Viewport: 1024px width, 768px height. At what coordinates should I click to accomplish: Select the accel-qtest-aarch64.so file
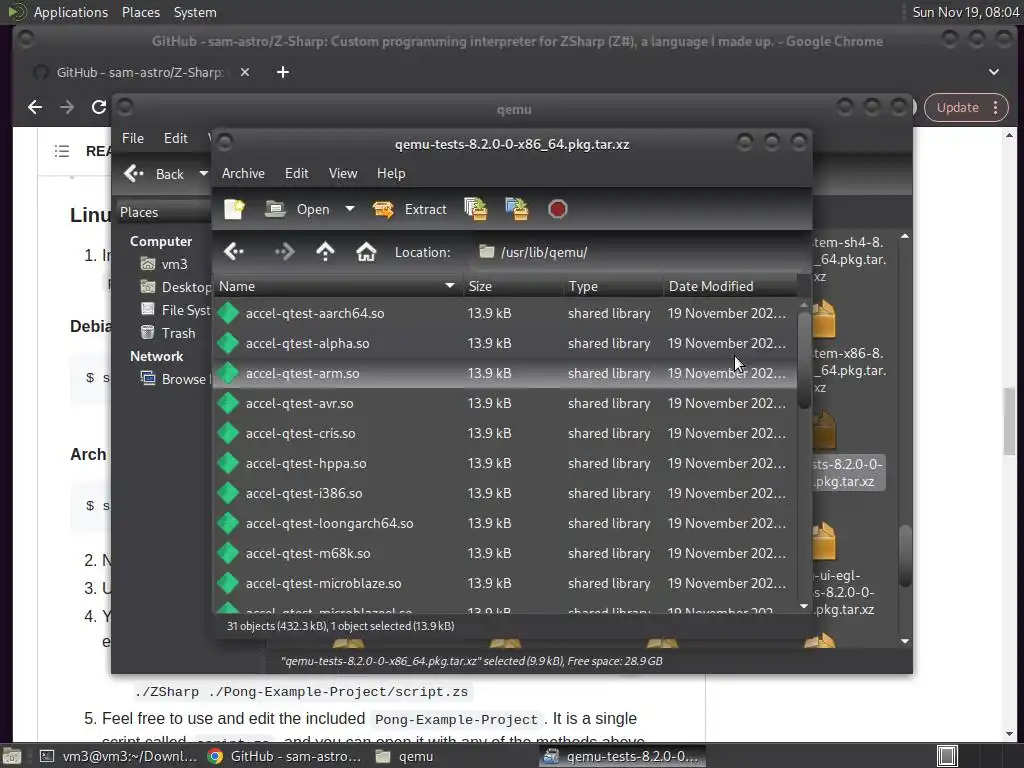505,313
